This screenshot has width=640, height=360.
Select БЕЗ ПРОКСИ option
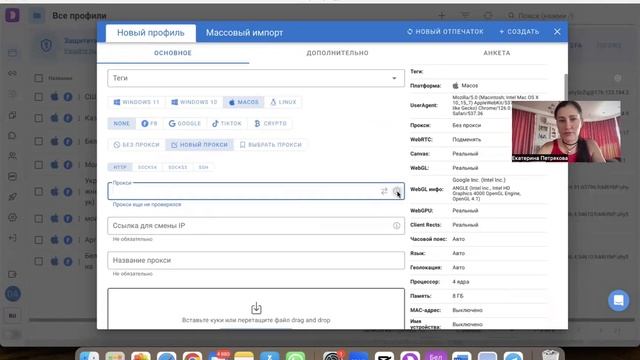[136, 144]
